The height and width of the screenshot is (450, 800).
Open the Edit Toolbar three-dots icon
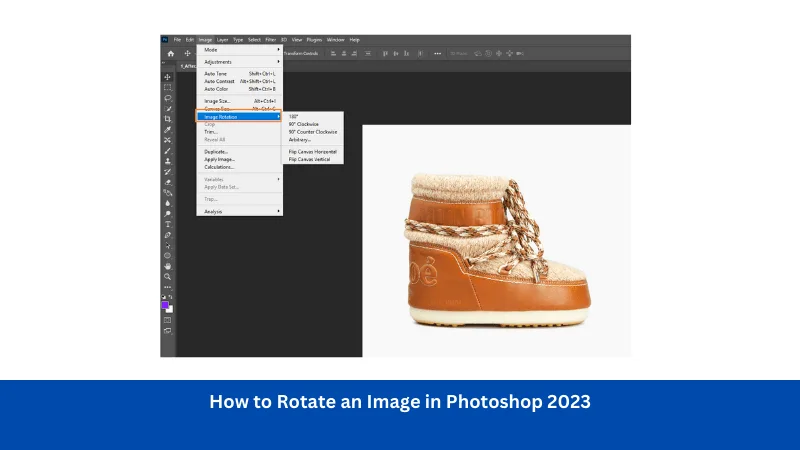tap(167, 287)
